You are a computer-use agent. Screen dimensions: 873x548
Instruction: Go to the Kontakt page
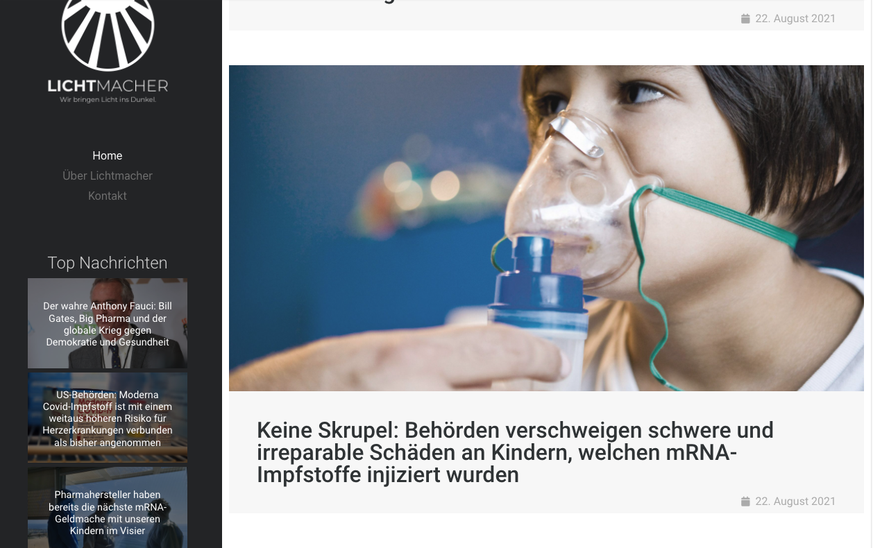tap(107, 196)
